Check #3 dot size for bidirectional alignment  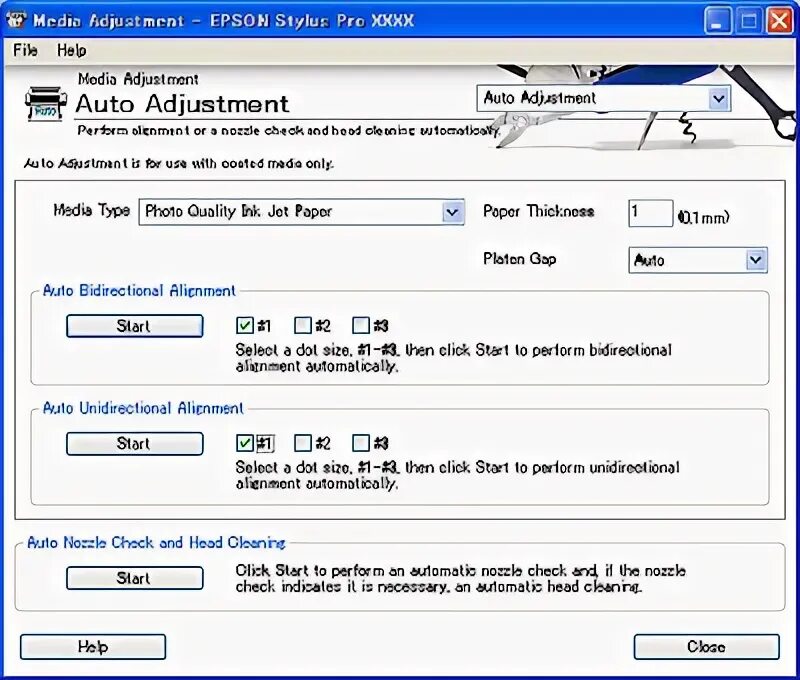tap(361, 325)
